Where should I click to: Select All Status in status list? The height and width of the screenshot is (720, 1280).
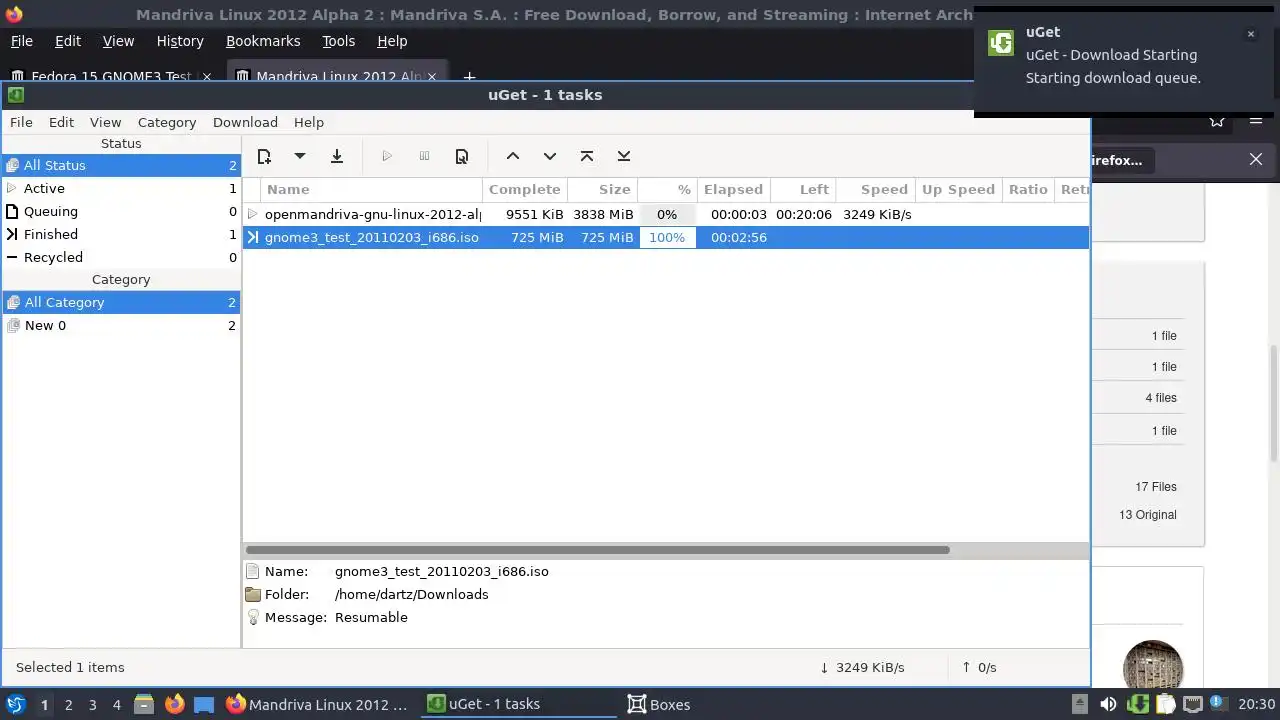tap(121, 165)
